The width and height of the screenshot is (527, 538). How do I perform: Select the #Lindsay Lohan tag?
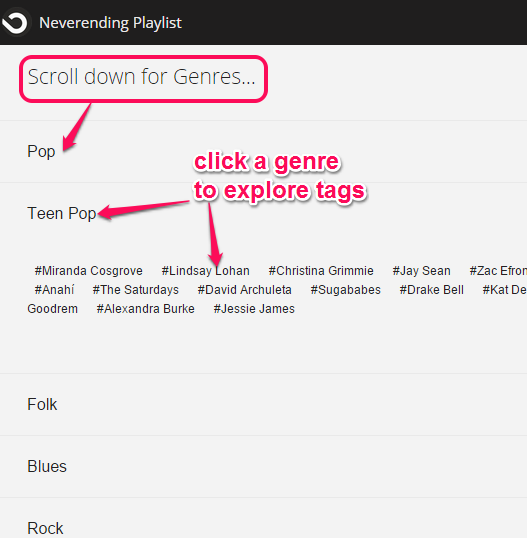[206, 271]
